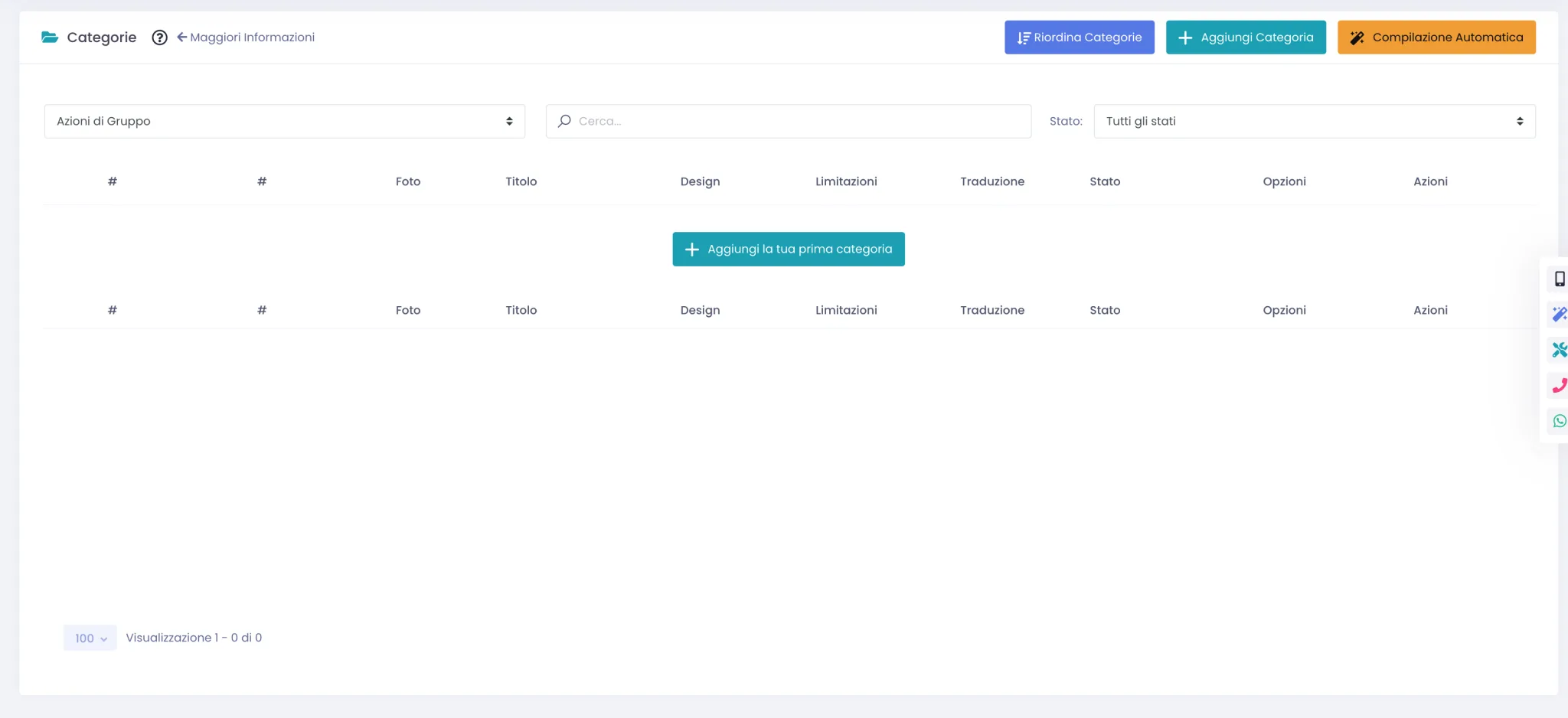
Task: Open the mobile preview icon in side panel
Action: pyautogui.click(x=1559, y=279)
